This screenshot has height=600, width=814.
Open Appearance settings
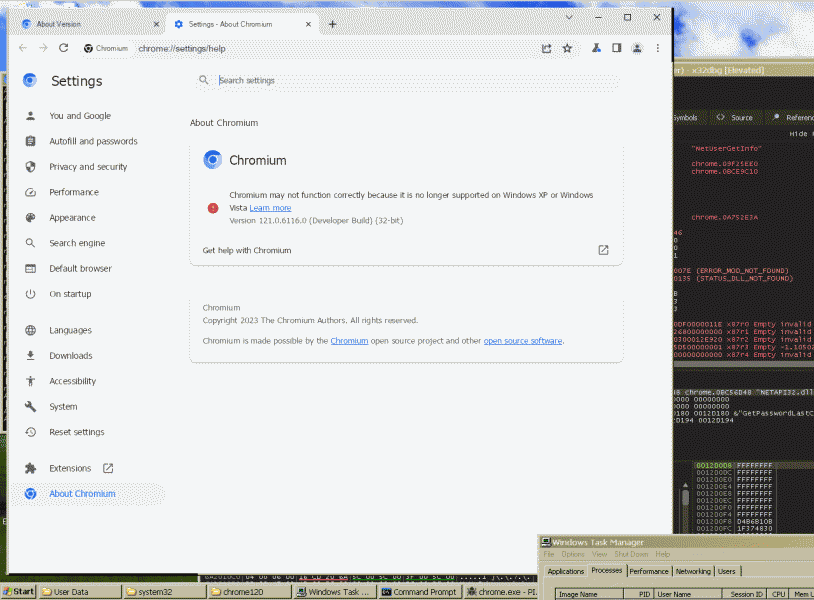pos(73,217)
